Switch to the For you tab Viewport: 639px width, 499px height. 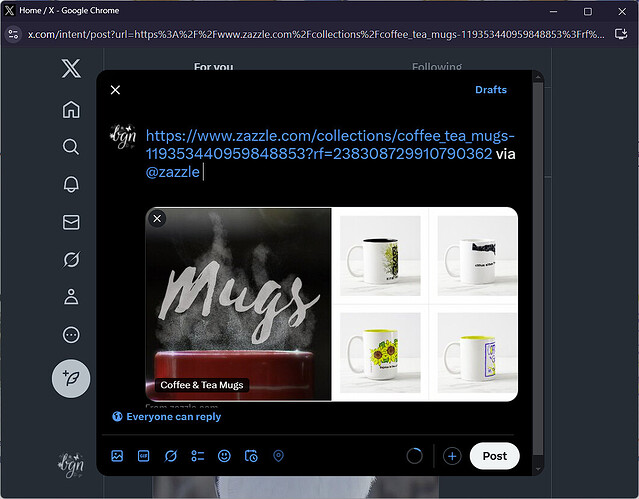coord(214,66)
